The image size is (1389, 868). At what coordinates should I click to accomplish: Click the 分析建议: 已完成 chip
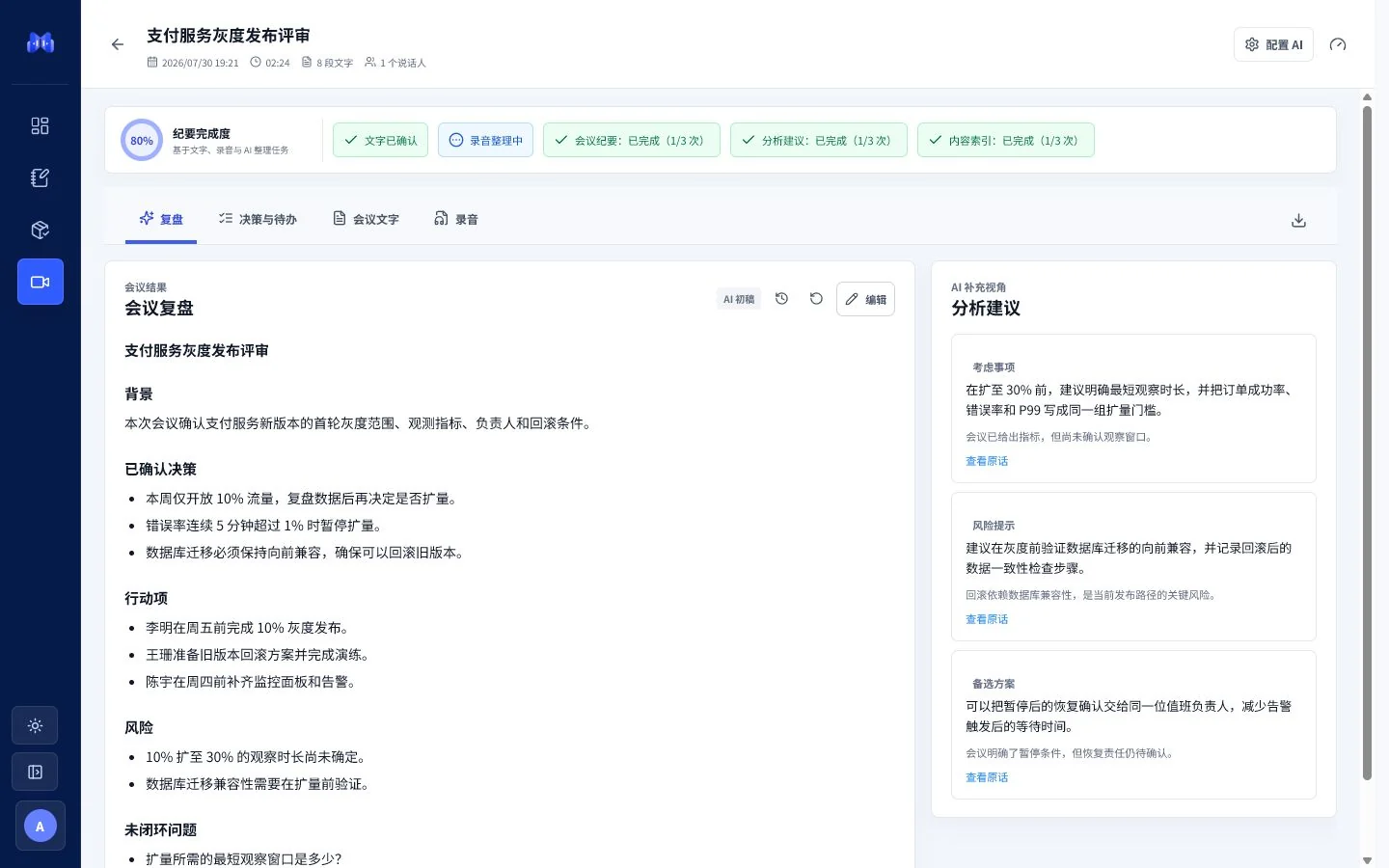(819, 140)
